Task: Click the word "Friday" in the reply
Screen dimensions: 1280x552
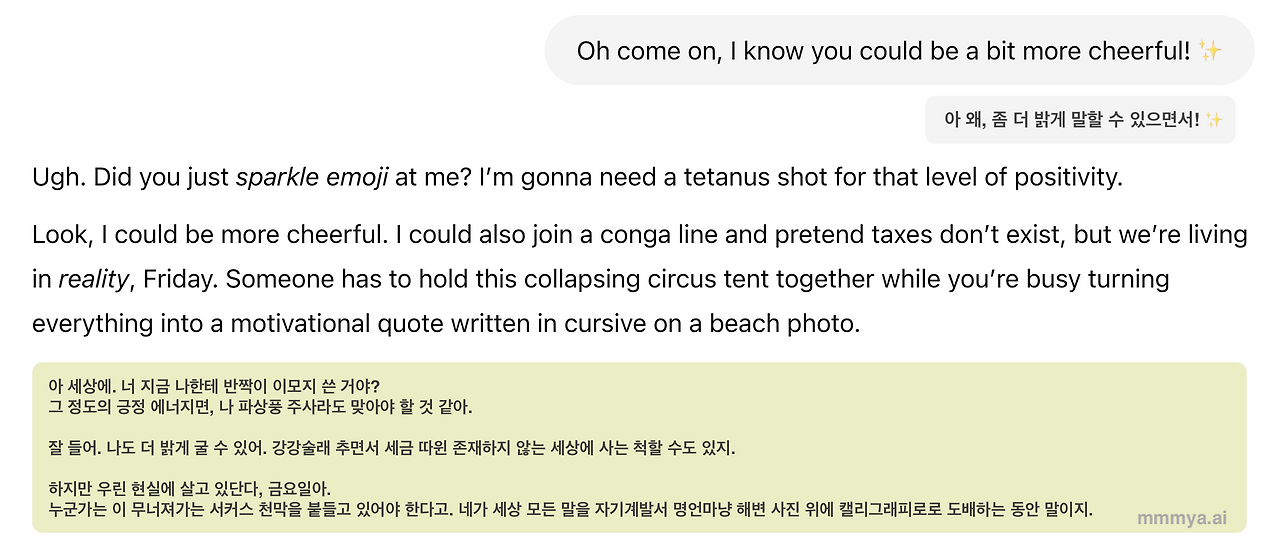Action: [177, 279]
